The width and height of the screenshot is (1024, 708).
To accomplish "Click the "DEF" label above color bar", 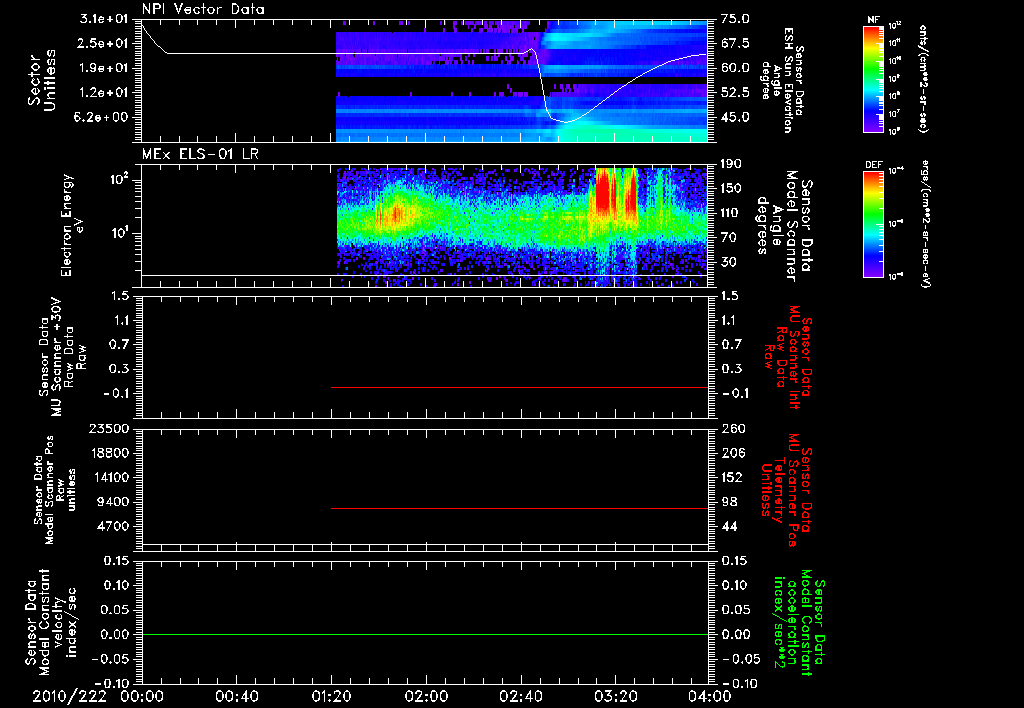I will click(x=873, y=165).
